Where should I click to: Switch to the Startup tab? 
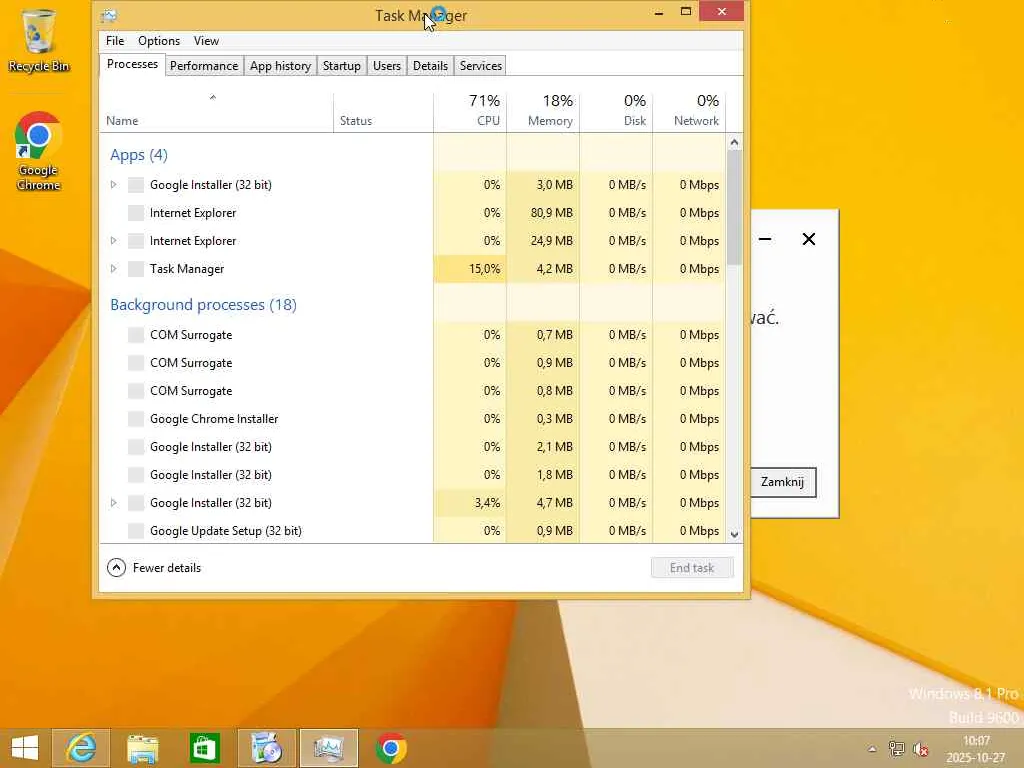click(342, 66)
